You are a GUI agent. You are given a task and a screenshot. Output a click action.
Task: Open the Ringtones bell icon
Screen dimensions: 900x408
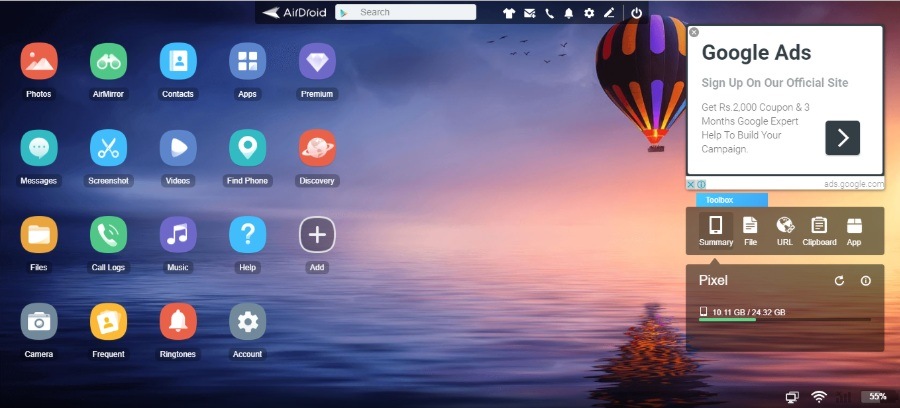[178, 322]
